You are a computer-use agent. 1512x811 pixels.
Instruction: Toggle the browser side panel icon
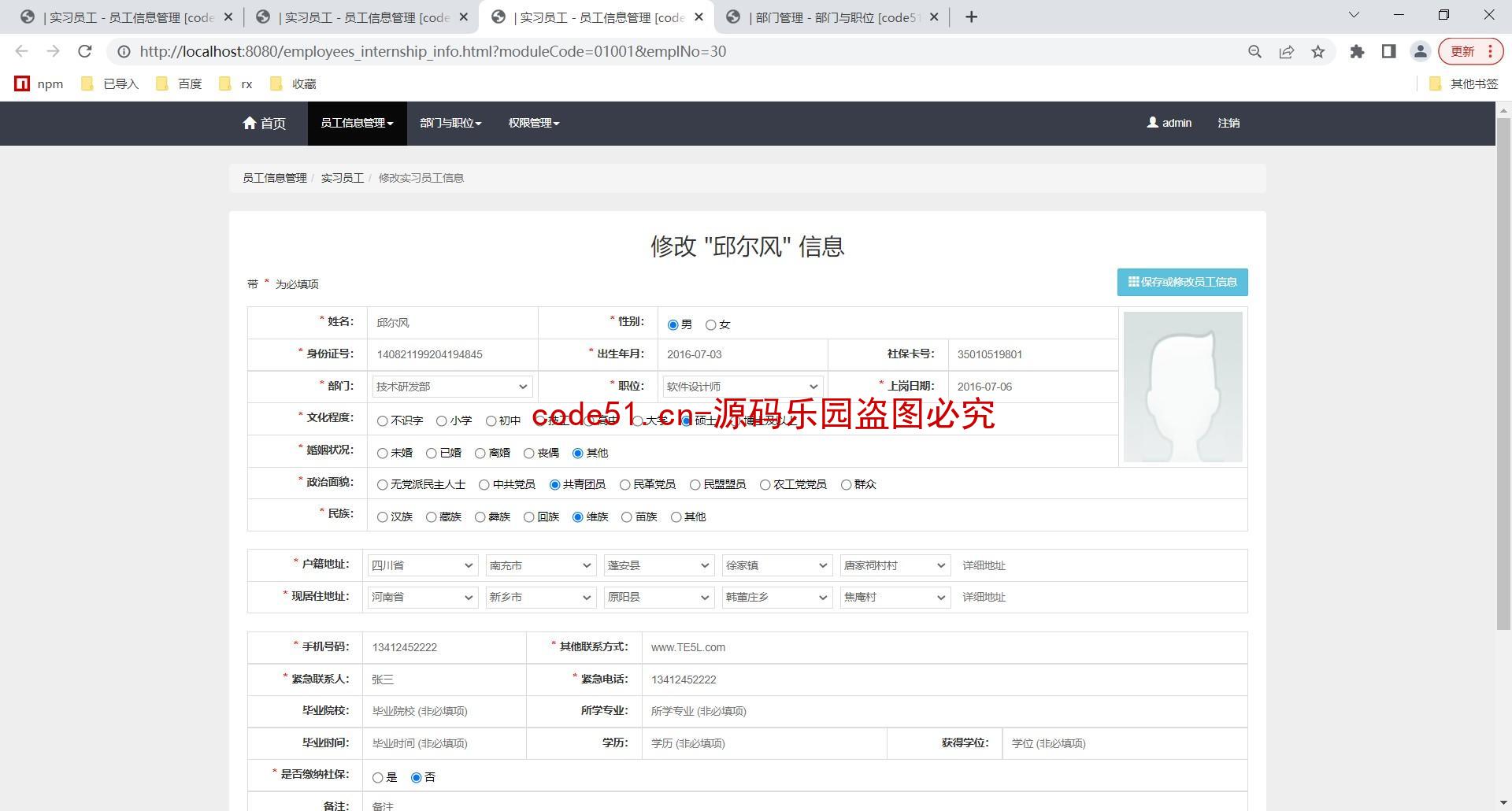[1388, 51]
